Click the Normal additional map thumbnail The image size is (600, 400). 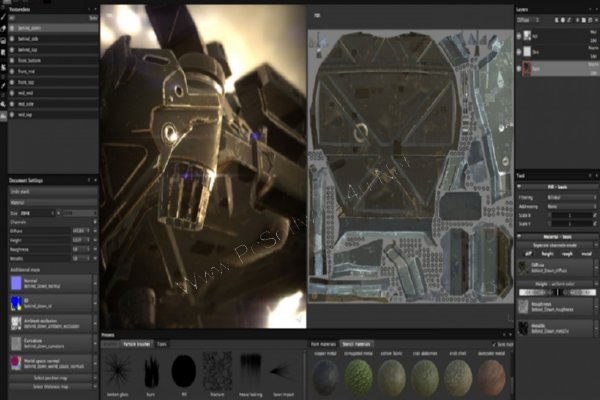click(16, 283)
